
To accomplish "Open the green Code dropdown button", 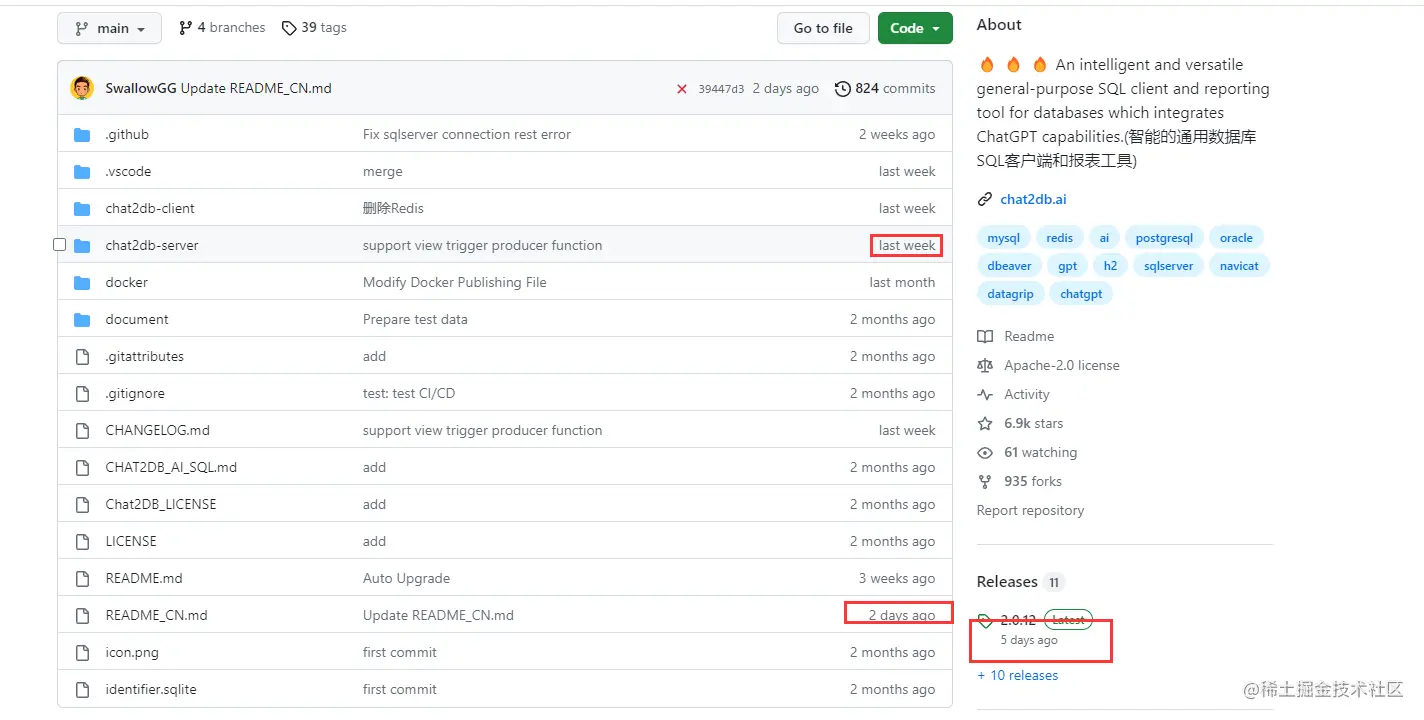I will click(915, 28).
